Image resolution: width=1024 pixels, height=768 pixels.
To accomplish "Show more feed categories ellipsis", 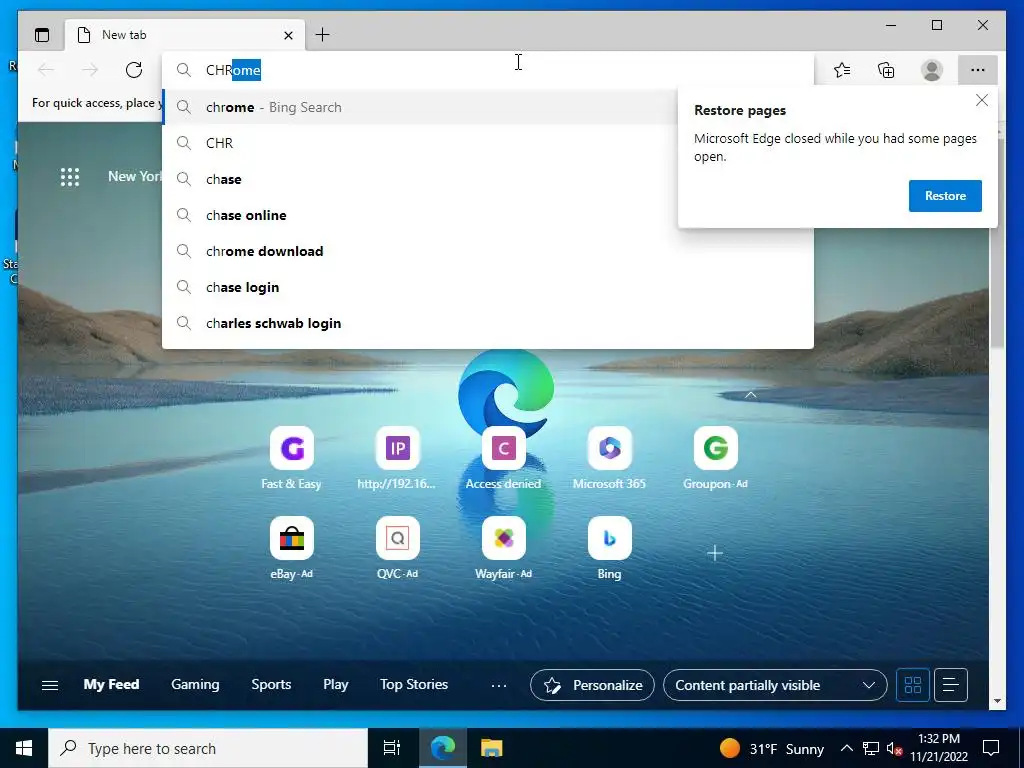I will pos(499,686).
